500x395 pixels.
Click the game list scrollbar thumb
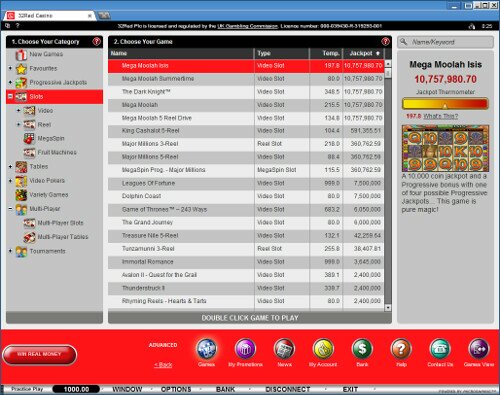[x=388, y=73]
